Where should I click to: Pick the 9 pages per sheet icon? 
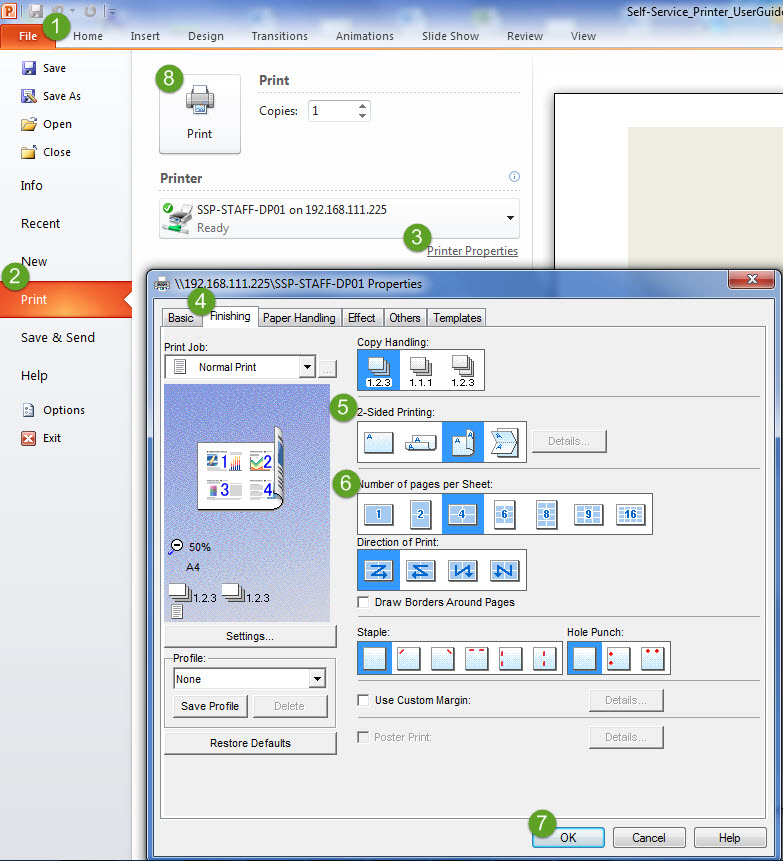pos(588,514)
